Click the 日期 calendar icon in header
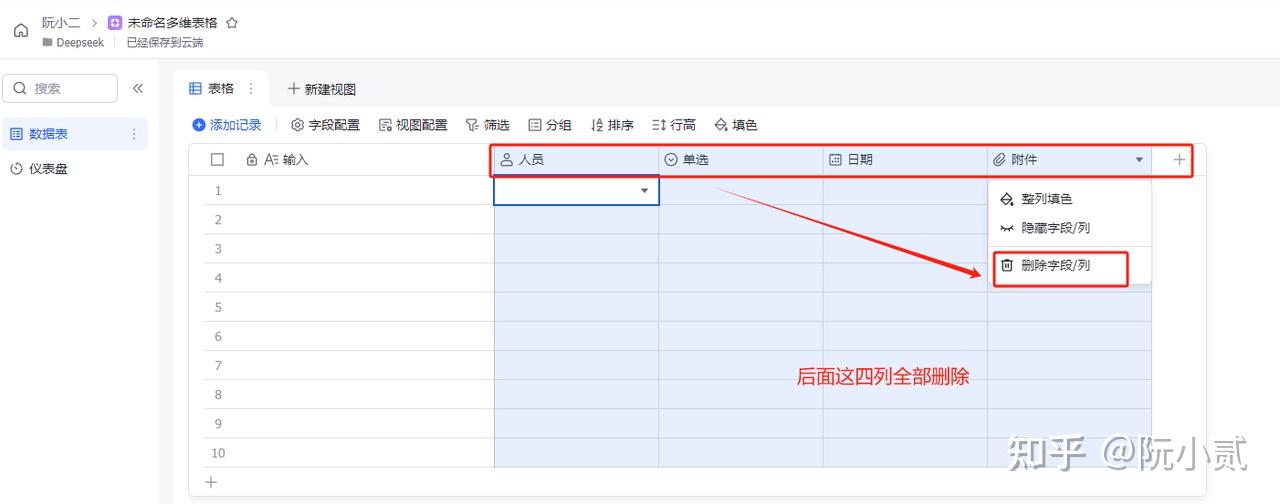1280x504 pixels. [835, 160]
